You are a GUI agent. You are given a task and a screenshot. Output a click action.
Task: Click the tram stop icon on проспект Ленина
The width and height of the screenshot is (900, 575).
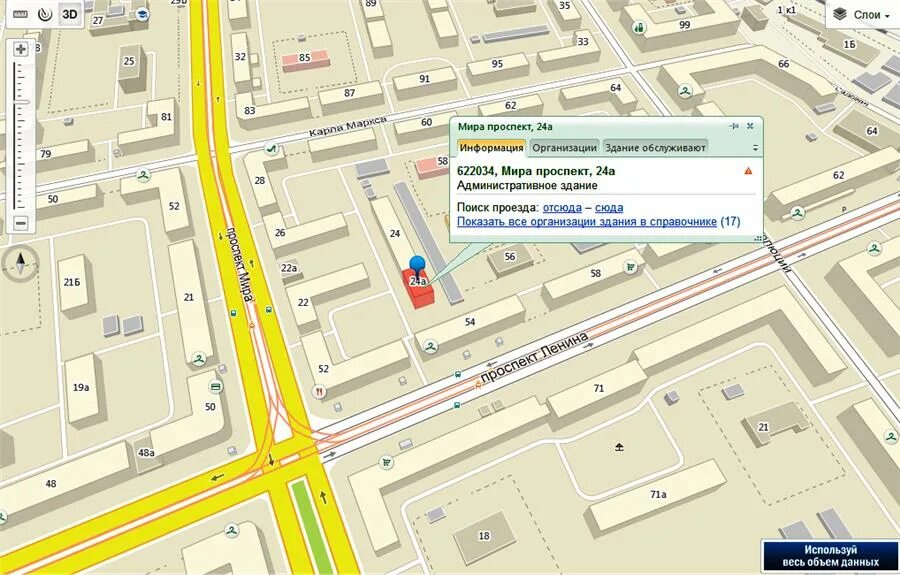click(x=478, y=385)
